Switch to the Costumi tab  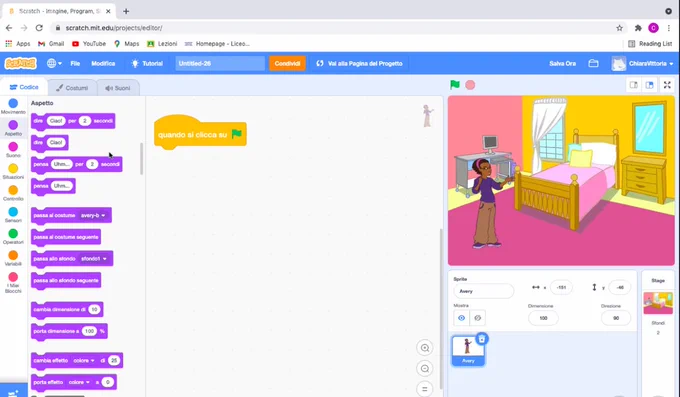click(x=72, y=88)
